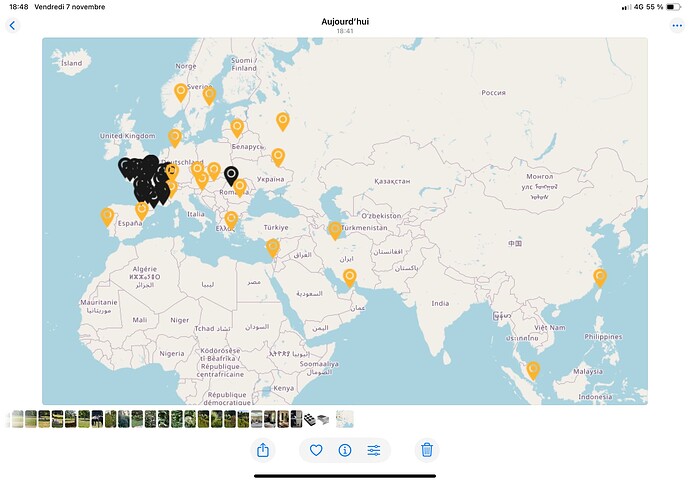
Task: Tap the home indicator bar
Action: (x=344, y=475)
